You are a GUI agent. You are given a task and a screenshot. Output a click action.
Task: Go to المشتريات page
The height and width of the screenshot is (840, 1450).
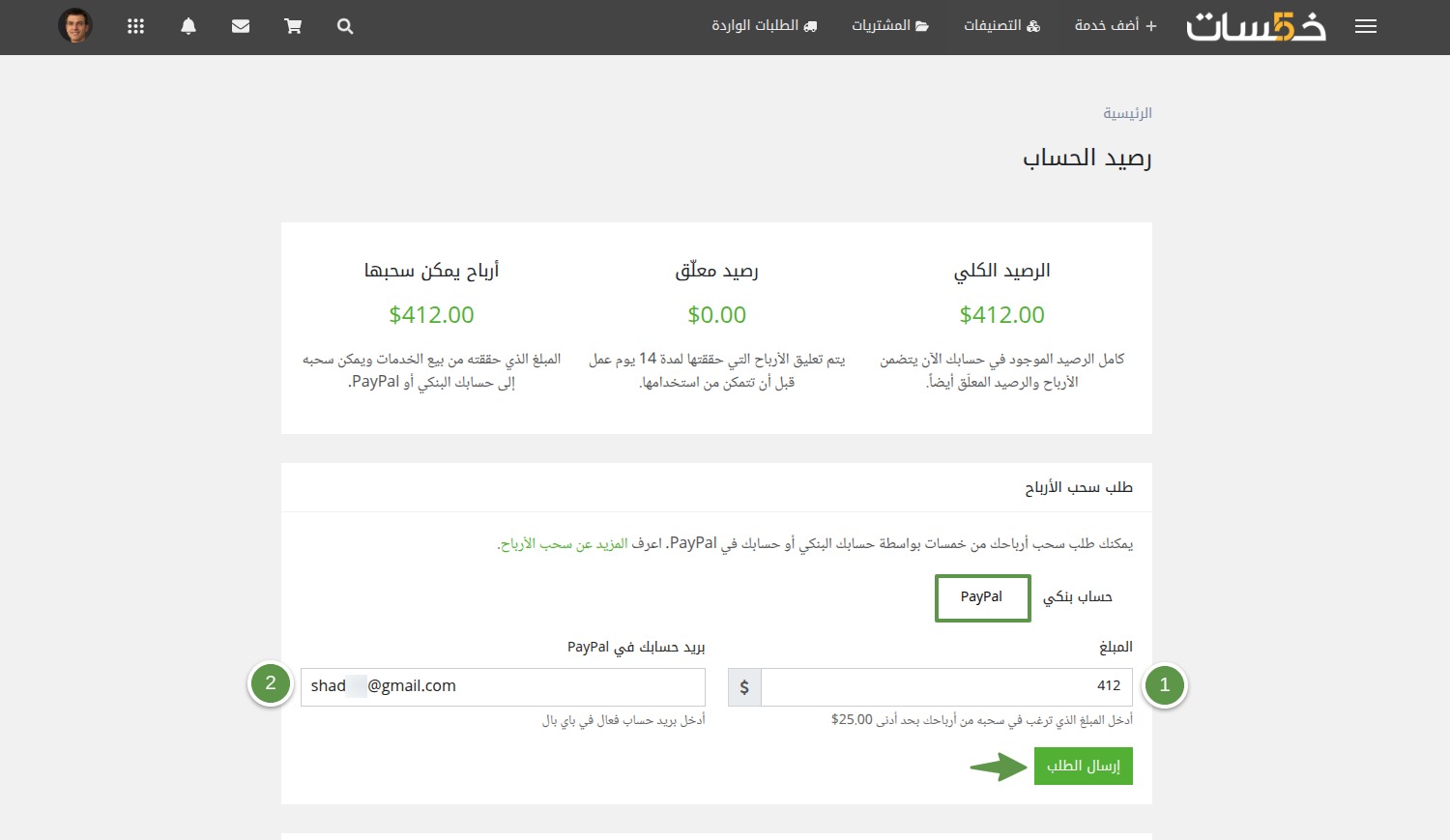(889, 26)
